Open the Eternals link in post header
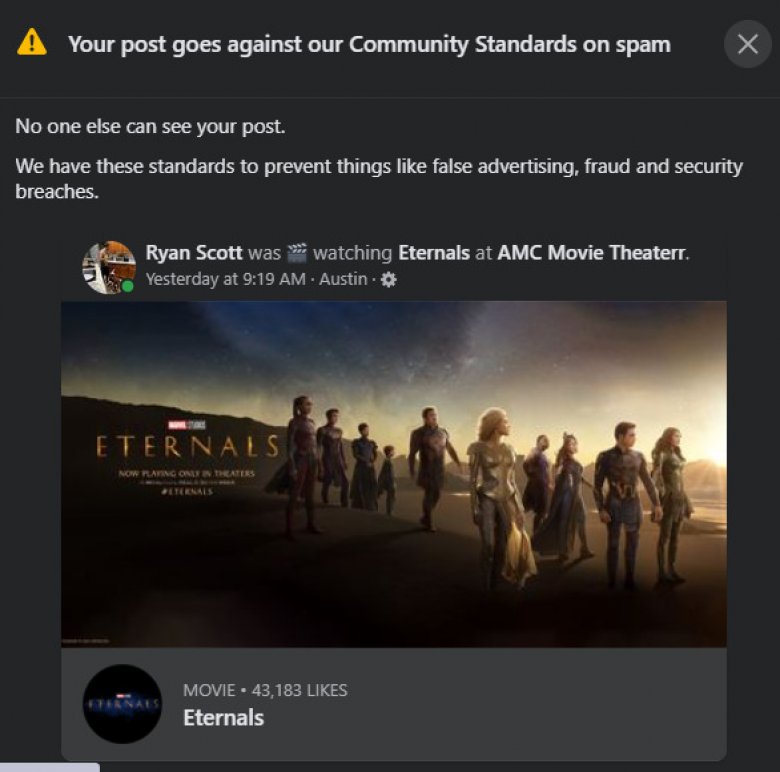Image resolution: width=780 pixels, height=772 pixels. (x=434, y=253)
